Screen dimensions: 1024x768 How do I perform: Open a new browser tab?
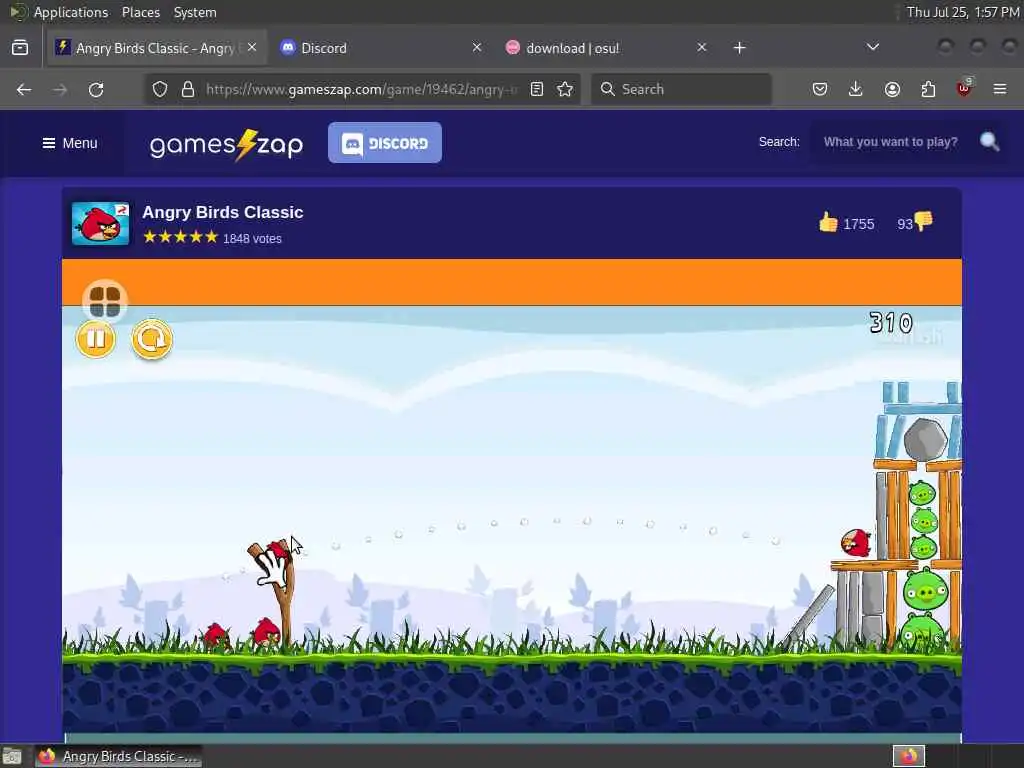click(739, 48)
